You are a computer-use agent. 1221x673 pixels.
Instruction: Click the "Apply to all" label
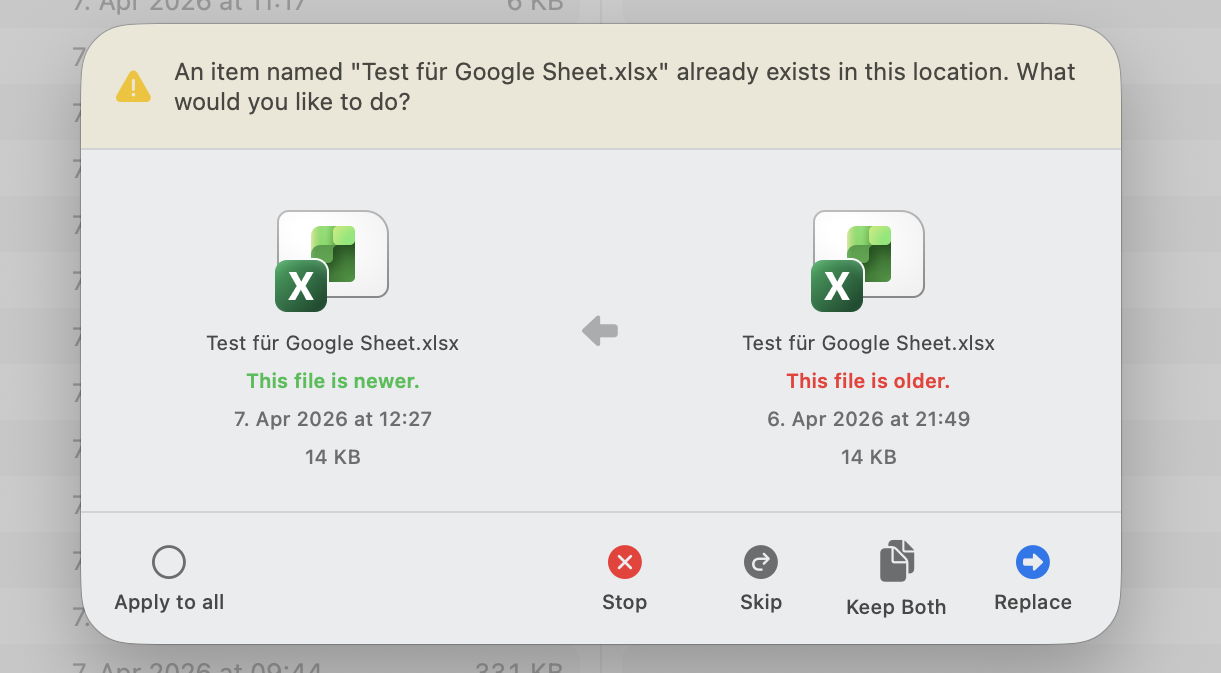tap(169, 602)
